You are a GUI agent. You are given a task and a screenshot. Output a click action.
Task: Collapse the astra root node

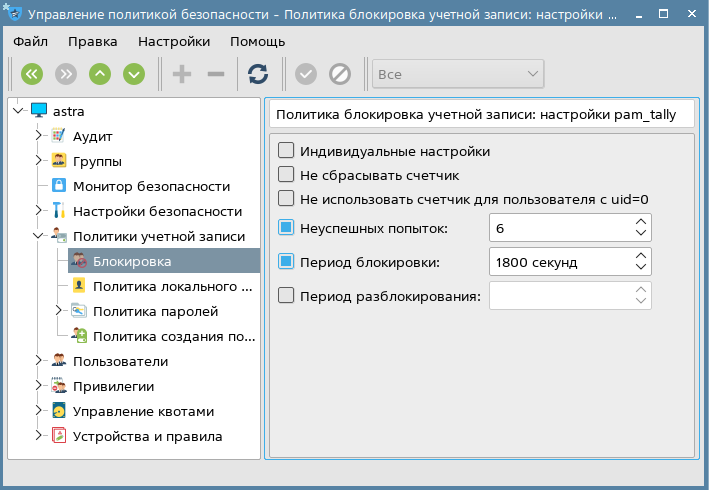point(19,110)
